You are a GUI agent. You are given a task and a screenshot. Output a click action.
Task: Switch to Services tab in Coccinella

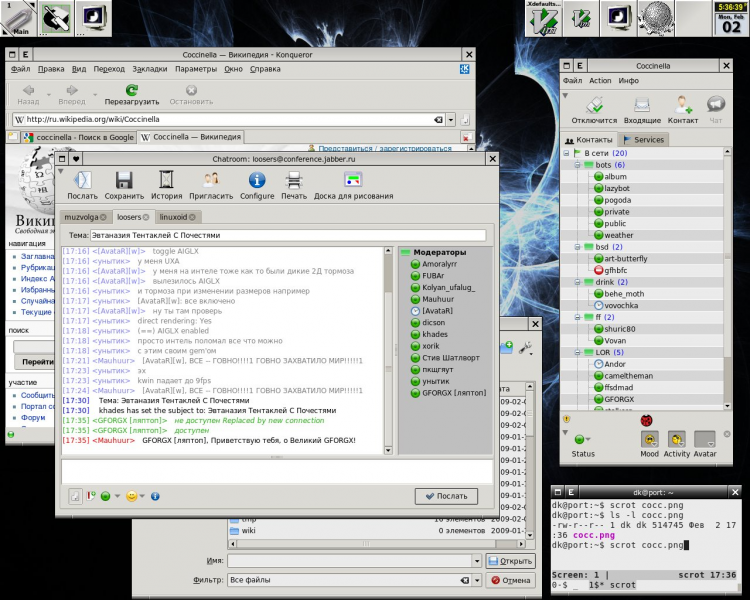click(x=643, y=139)
